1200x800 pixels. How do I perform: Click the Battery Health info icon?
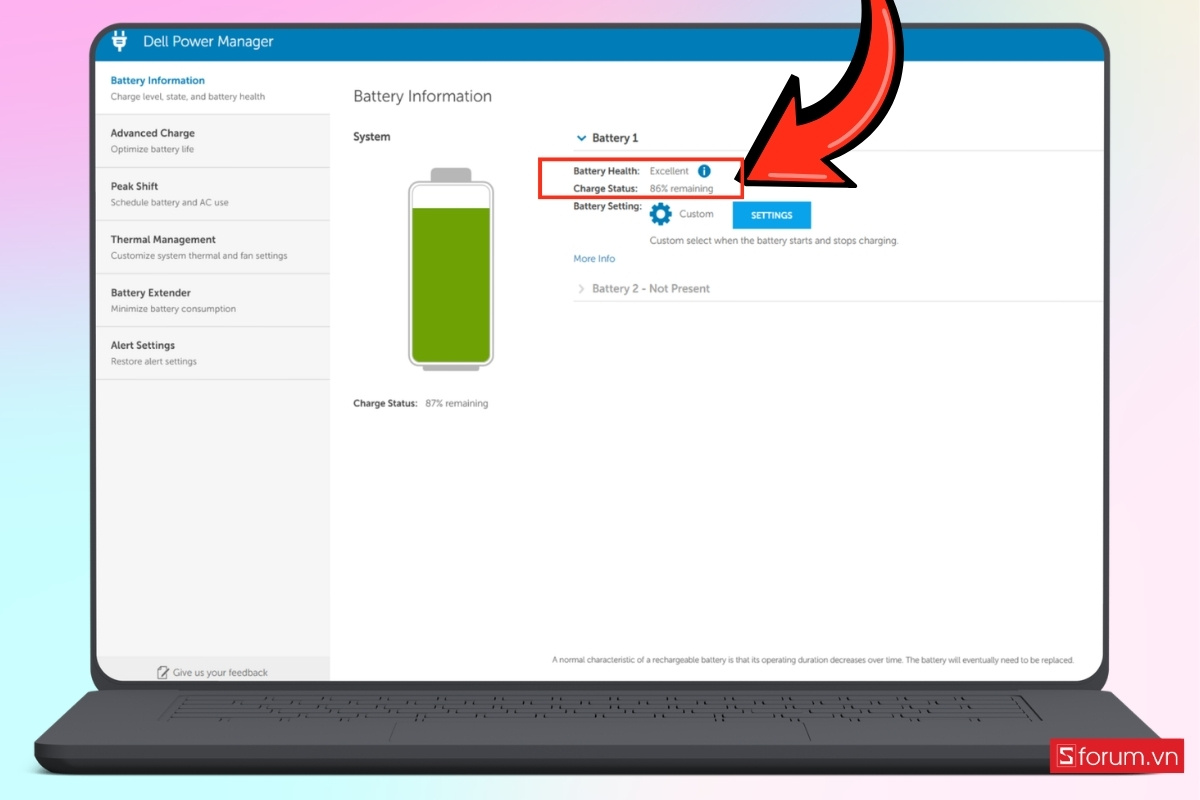point(704,171)
